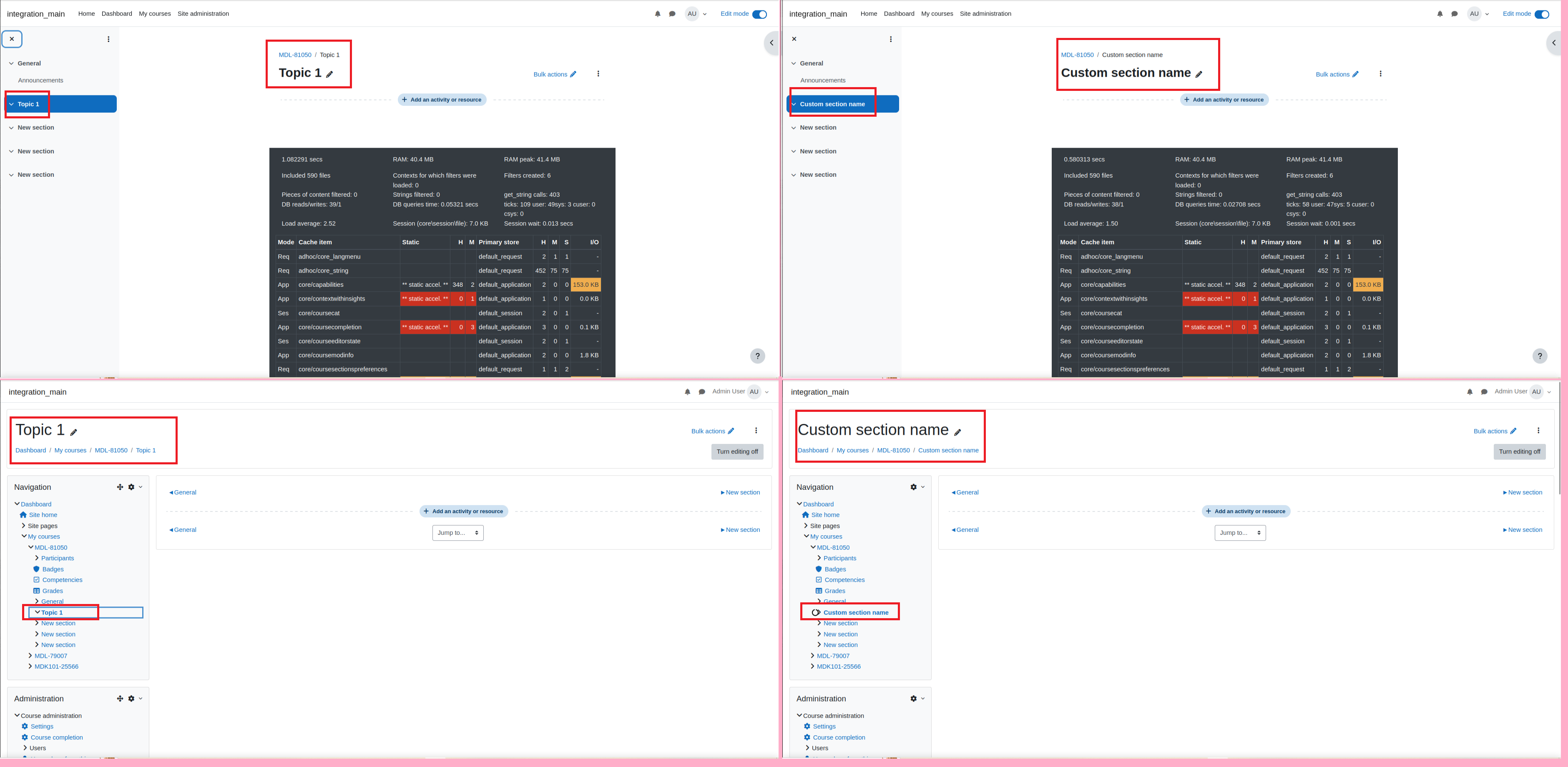The width and height of the screenshot is (1568, 767).
Task: Click pencil beside large Custom section name title above Dashboard breadcrumb
Action: tap(957, 432)
